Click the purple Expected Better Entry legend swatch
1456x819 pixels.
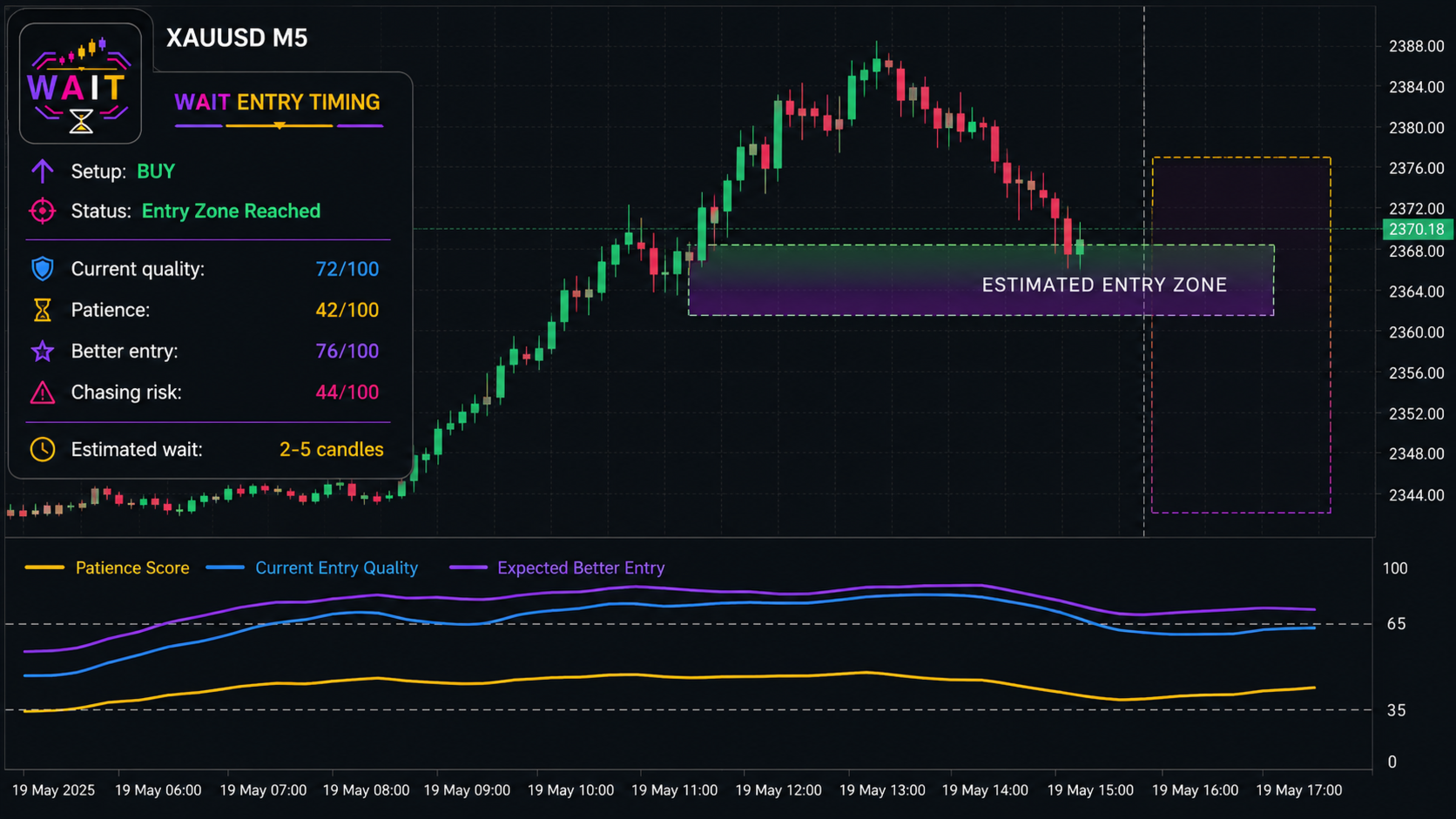tap(468, 567)
